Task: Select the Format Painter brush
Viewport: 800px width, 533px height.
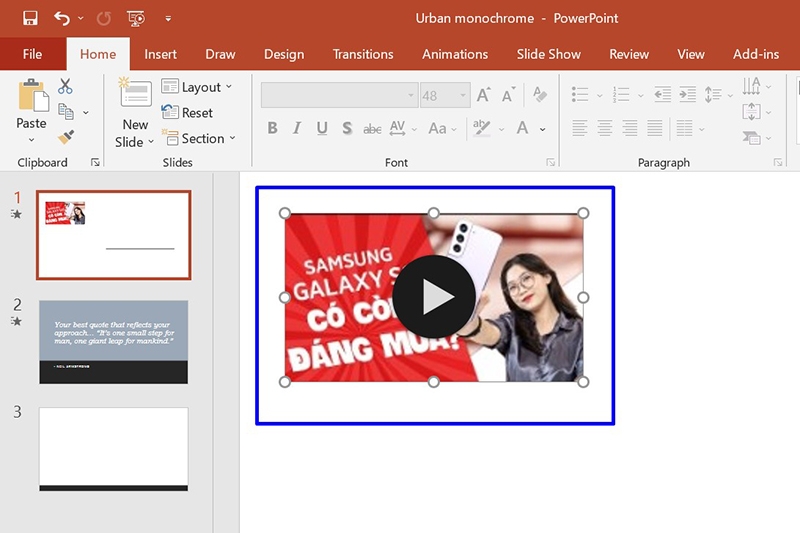Action: (x=66, y=136)
